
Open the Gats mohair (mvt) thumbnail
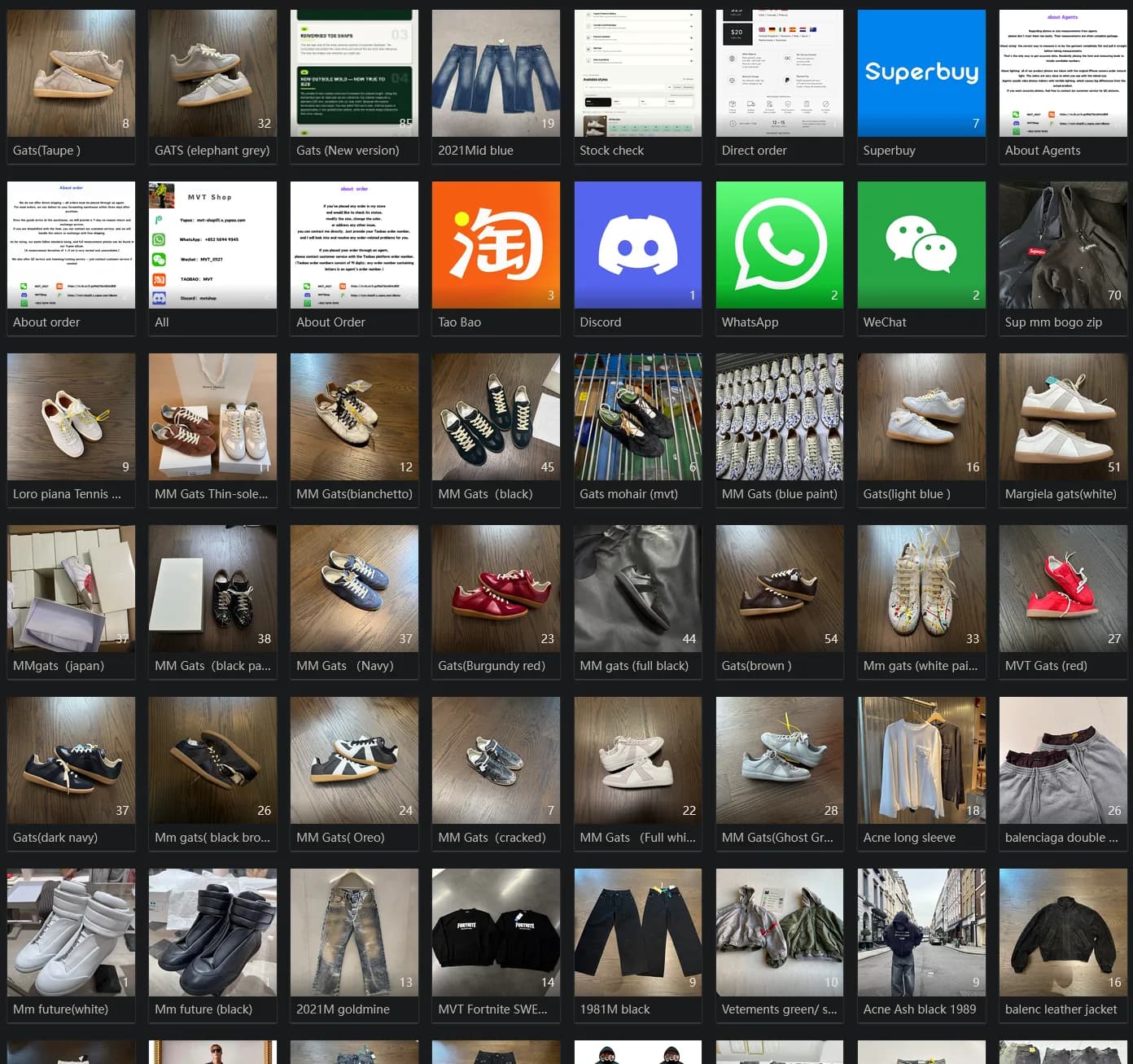pos(637,417)
